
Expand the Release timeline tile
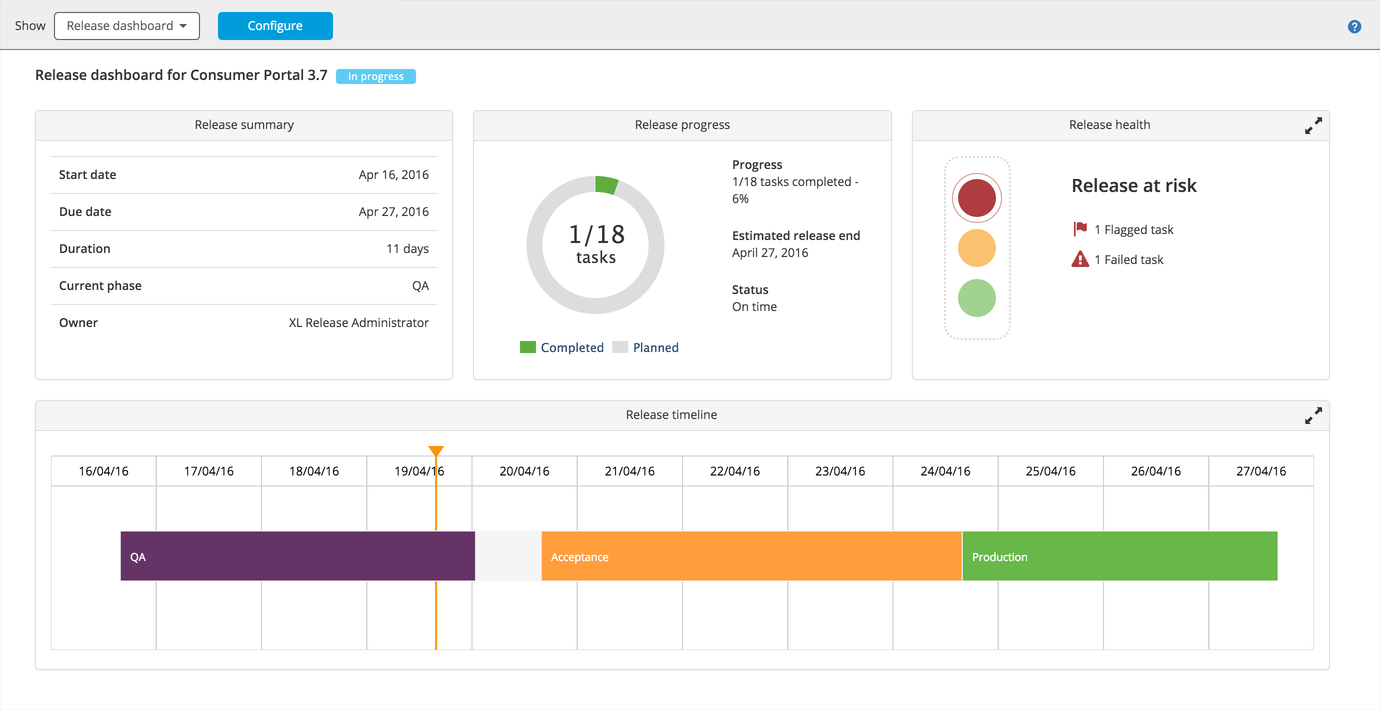click(x=1313, y=416)
